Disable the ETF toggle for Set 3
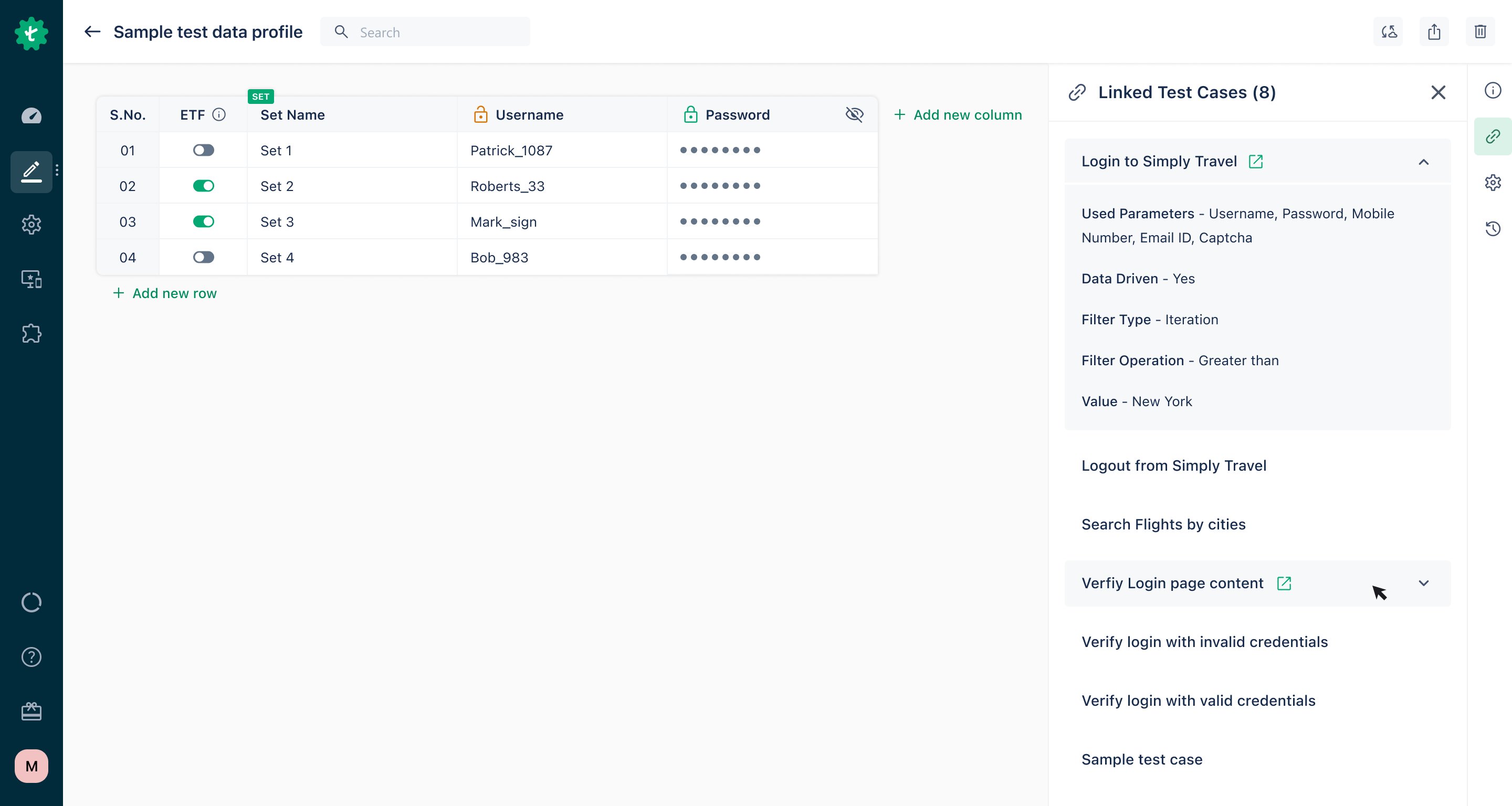 point(203,221)
